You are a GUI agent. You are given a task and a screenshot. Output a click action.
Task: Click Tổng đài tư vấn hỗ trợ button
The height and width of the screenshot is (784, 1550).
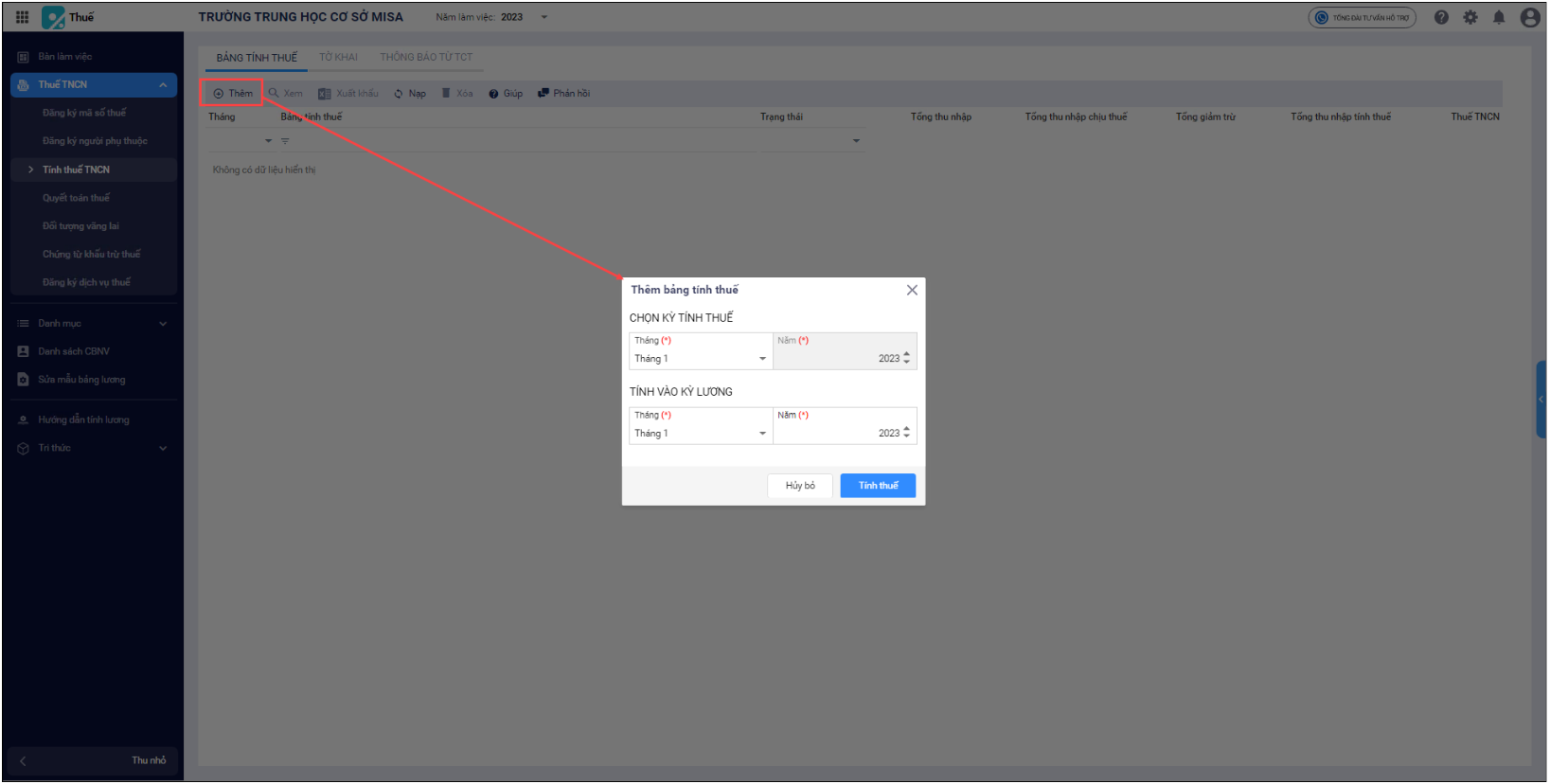pos(1363,17)
